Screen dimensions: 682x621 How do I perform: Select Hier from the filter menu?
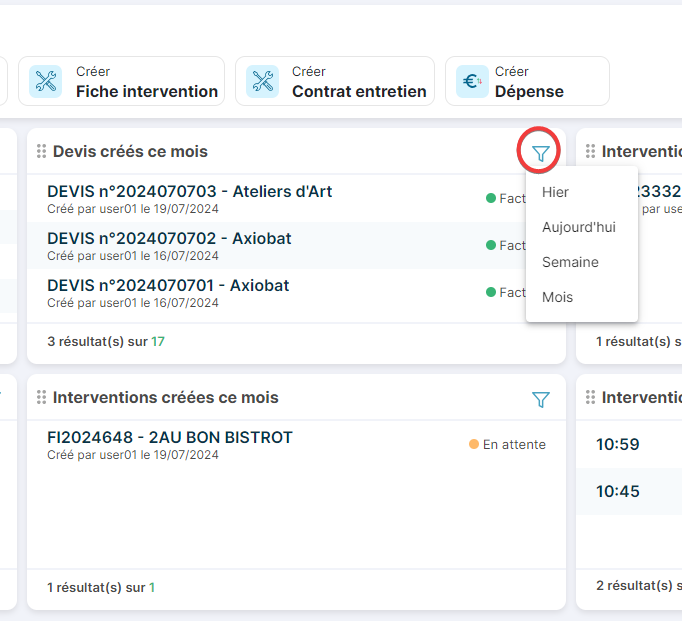pyautogui.click(x=555, y=192)
